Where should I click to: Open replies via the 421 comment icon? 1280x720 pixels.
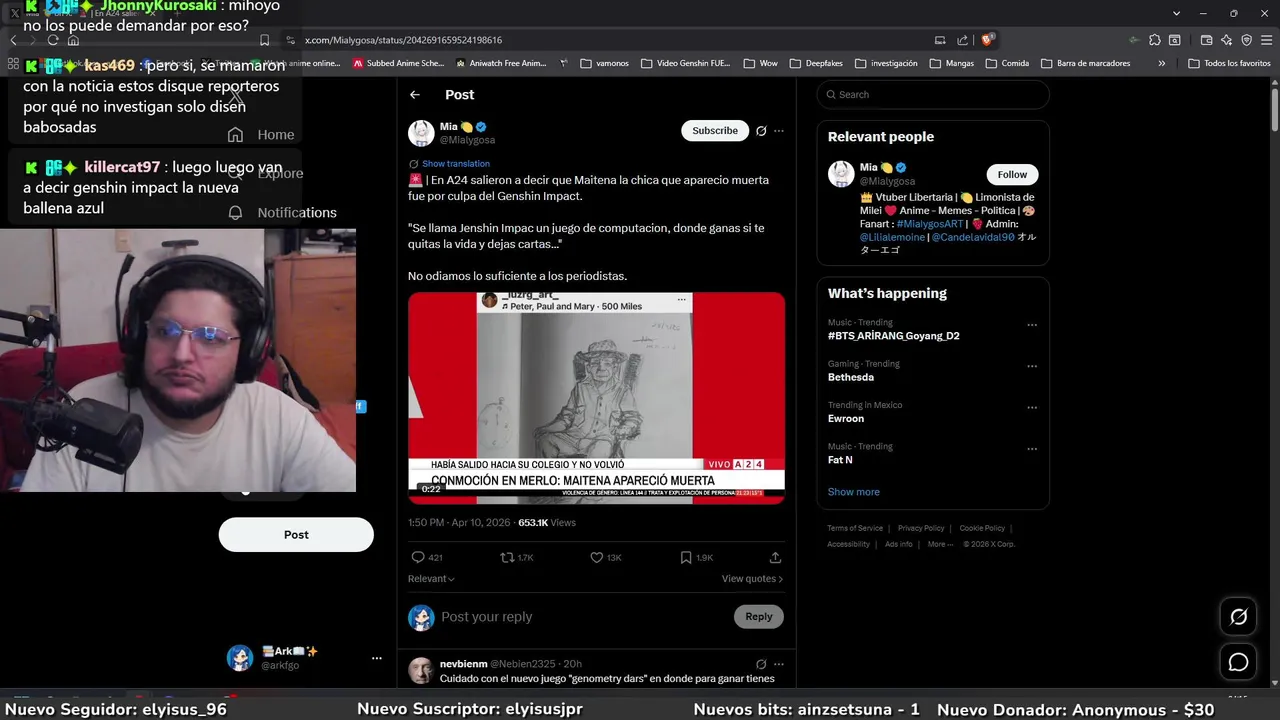point(418,558)
